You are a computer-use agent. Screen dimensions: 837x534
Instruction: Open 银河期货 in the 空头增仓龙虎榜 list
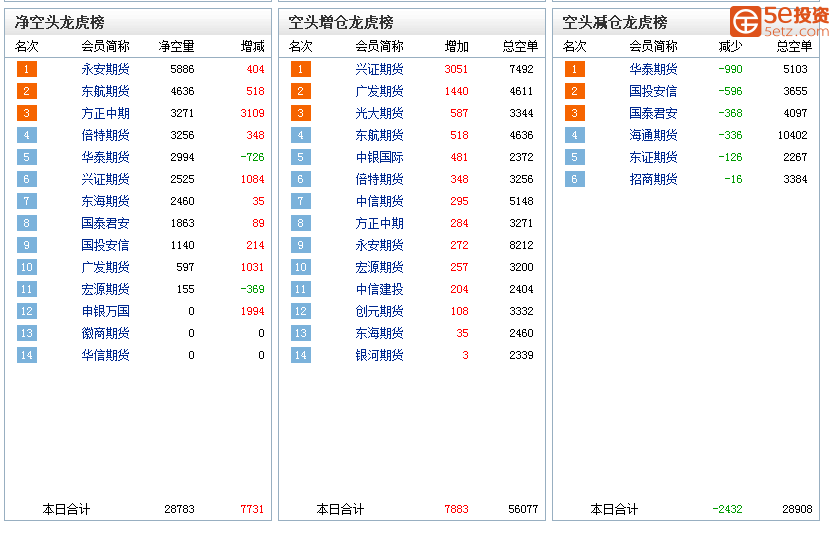click(x=380, y=355)
